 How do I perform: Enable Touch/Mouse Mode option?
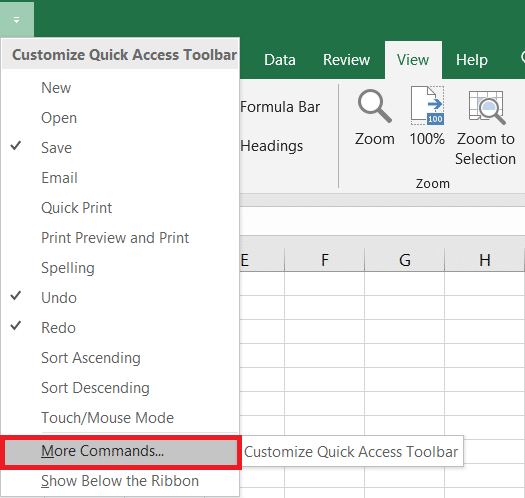coord(120,418)
